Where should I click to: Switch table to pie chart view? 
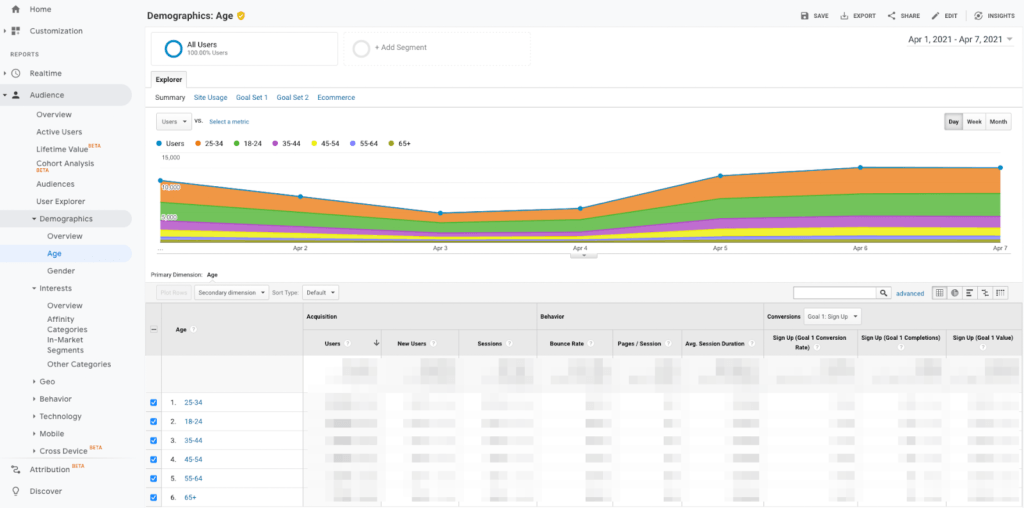pos(955,293)
